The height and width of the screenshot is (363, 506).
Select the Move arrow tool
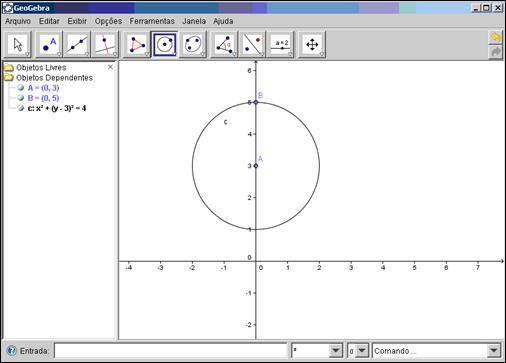tap(18, 44)
